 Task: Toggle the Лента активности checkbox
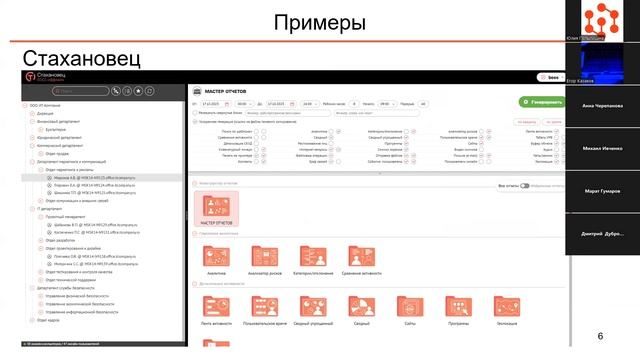(556, 131)
